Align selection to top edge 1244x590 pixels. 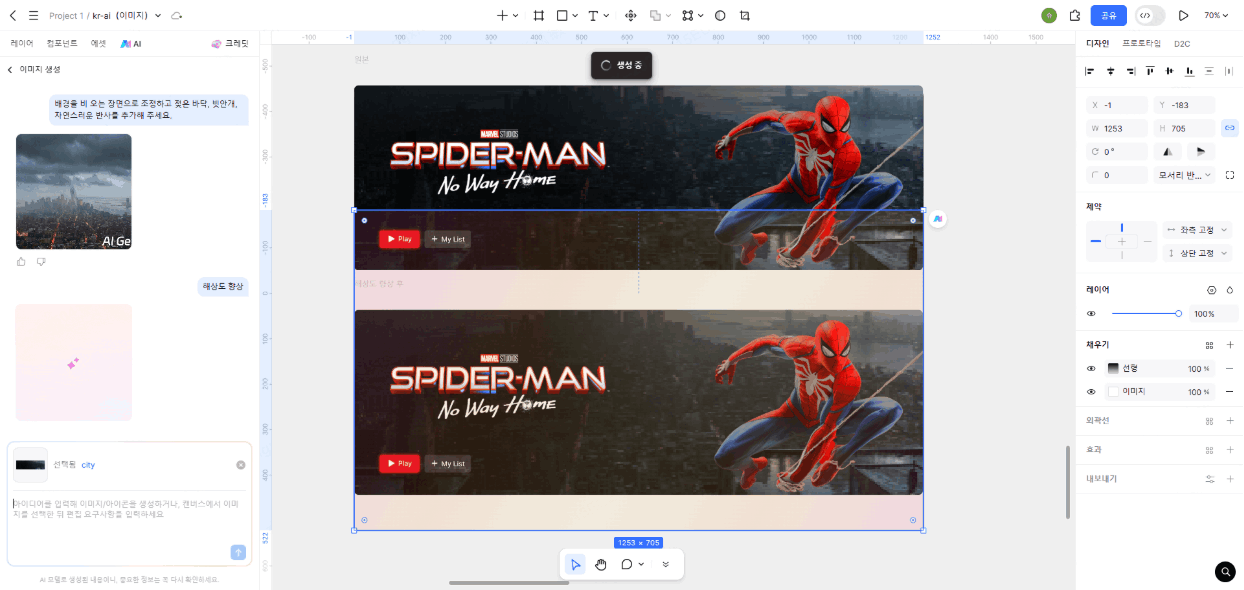(1150, 71)
